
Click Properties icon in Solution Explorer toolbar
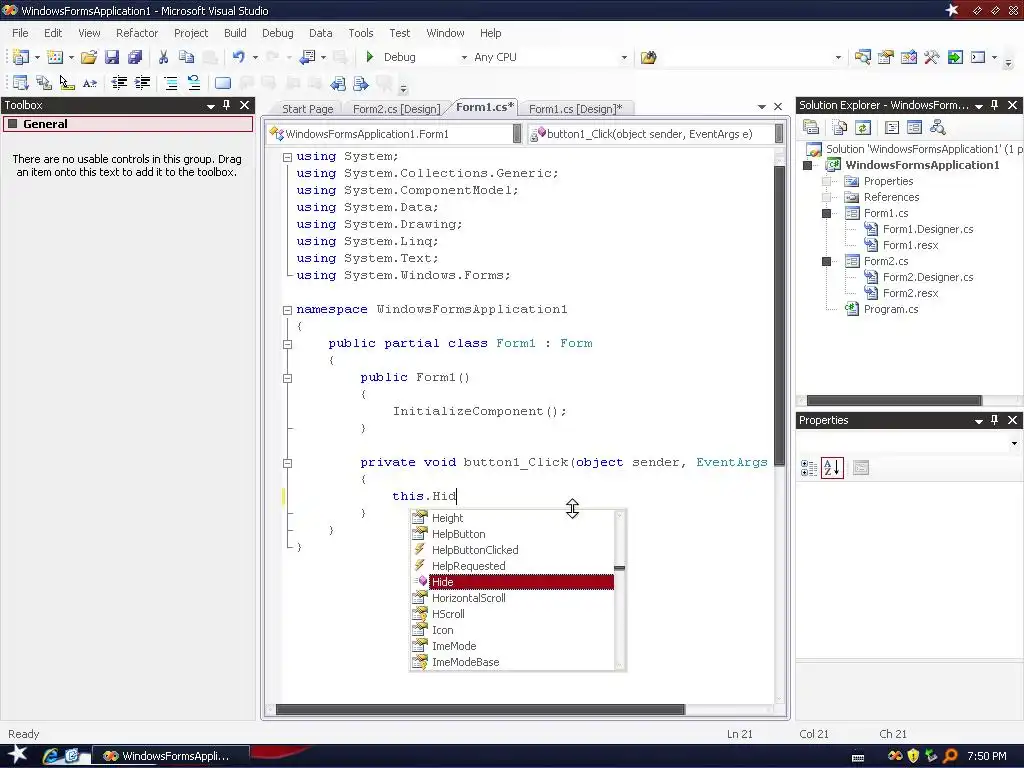[811, 127]
